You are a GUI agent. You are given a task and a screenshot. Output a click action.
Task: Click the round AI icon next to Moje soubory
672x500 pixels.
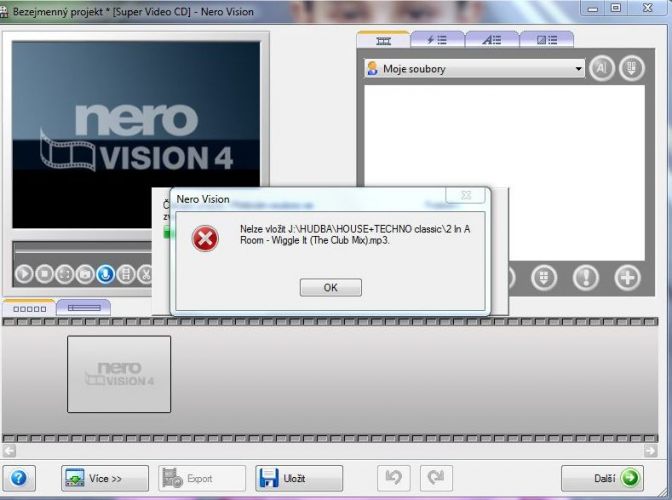(x=602, y=68)
